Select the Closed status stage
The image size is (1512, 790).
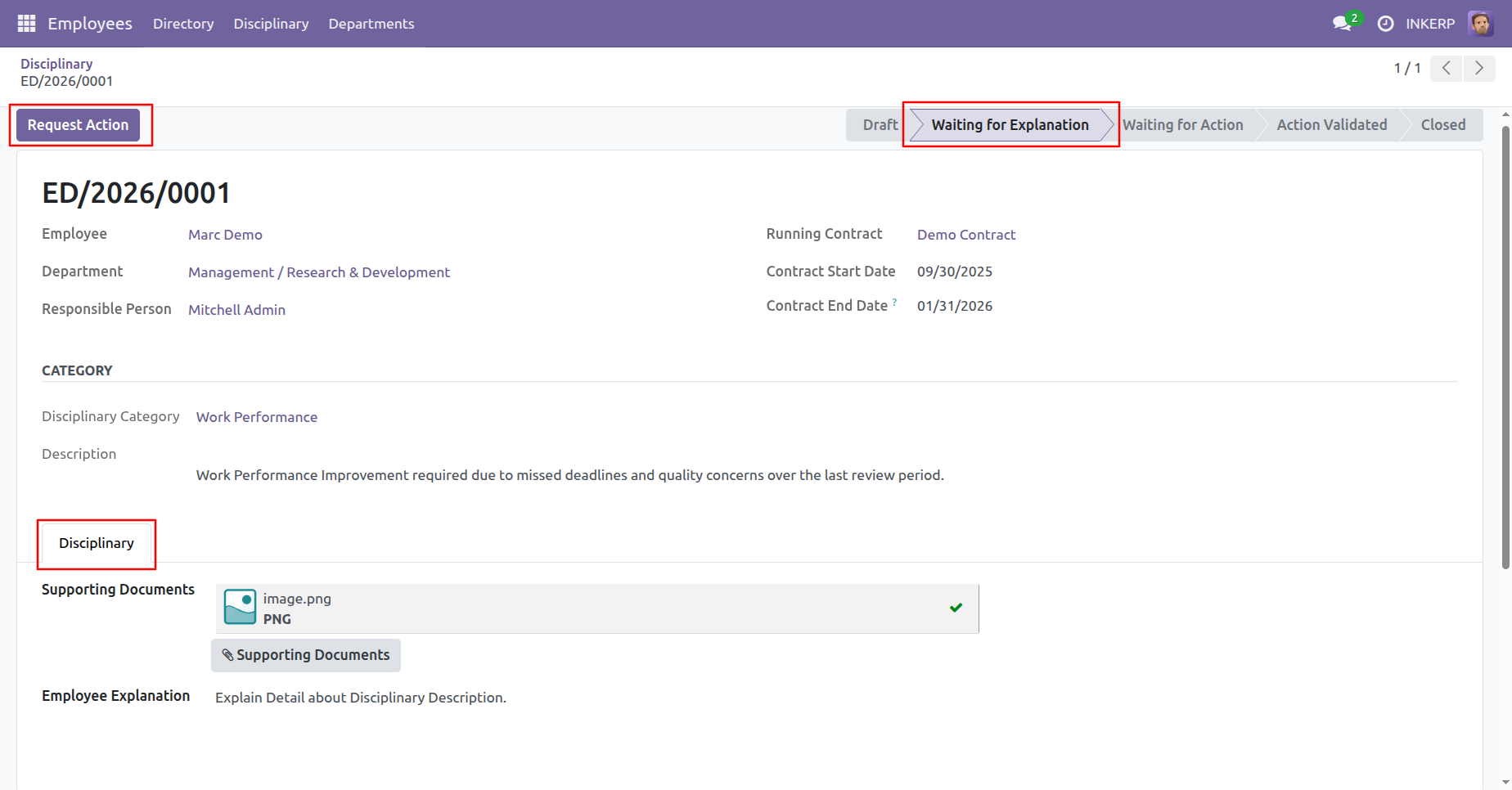[1442, 125]
